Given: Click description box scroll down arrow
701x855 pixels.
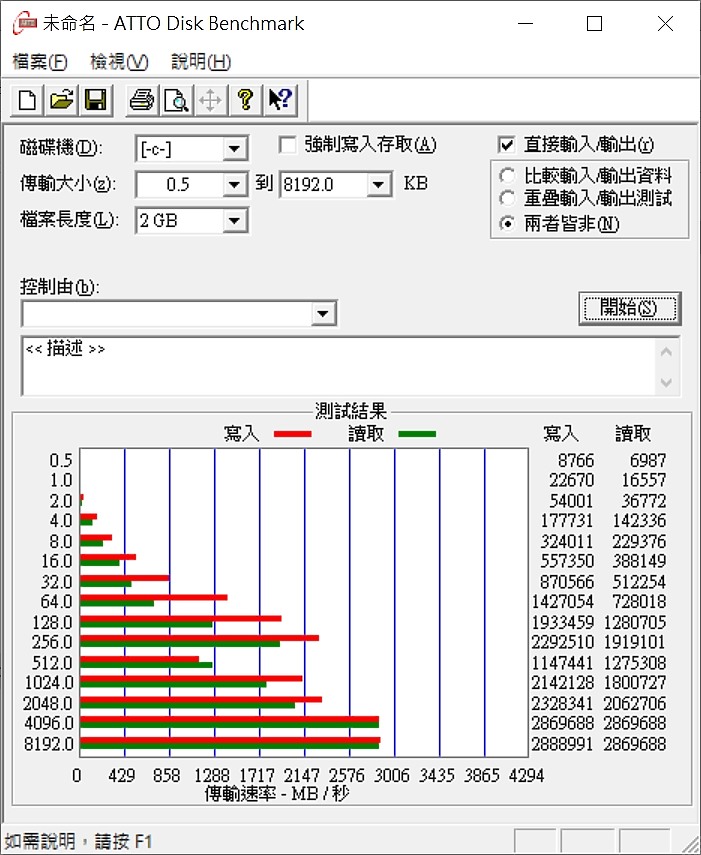Looking at the screenshot, I should click(x=666, y=382).
